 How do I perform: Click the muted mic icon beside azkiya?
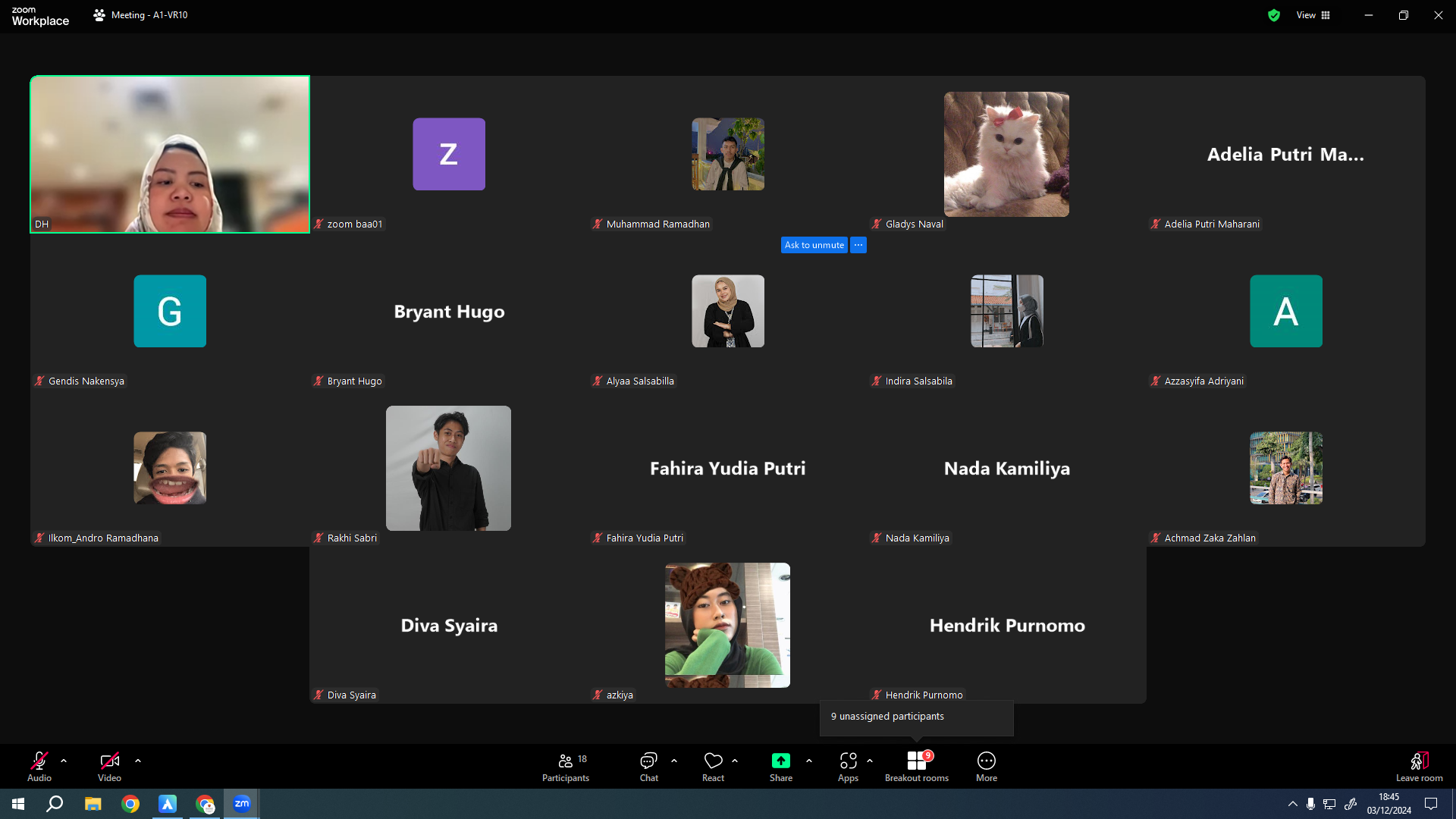(598, 695)
